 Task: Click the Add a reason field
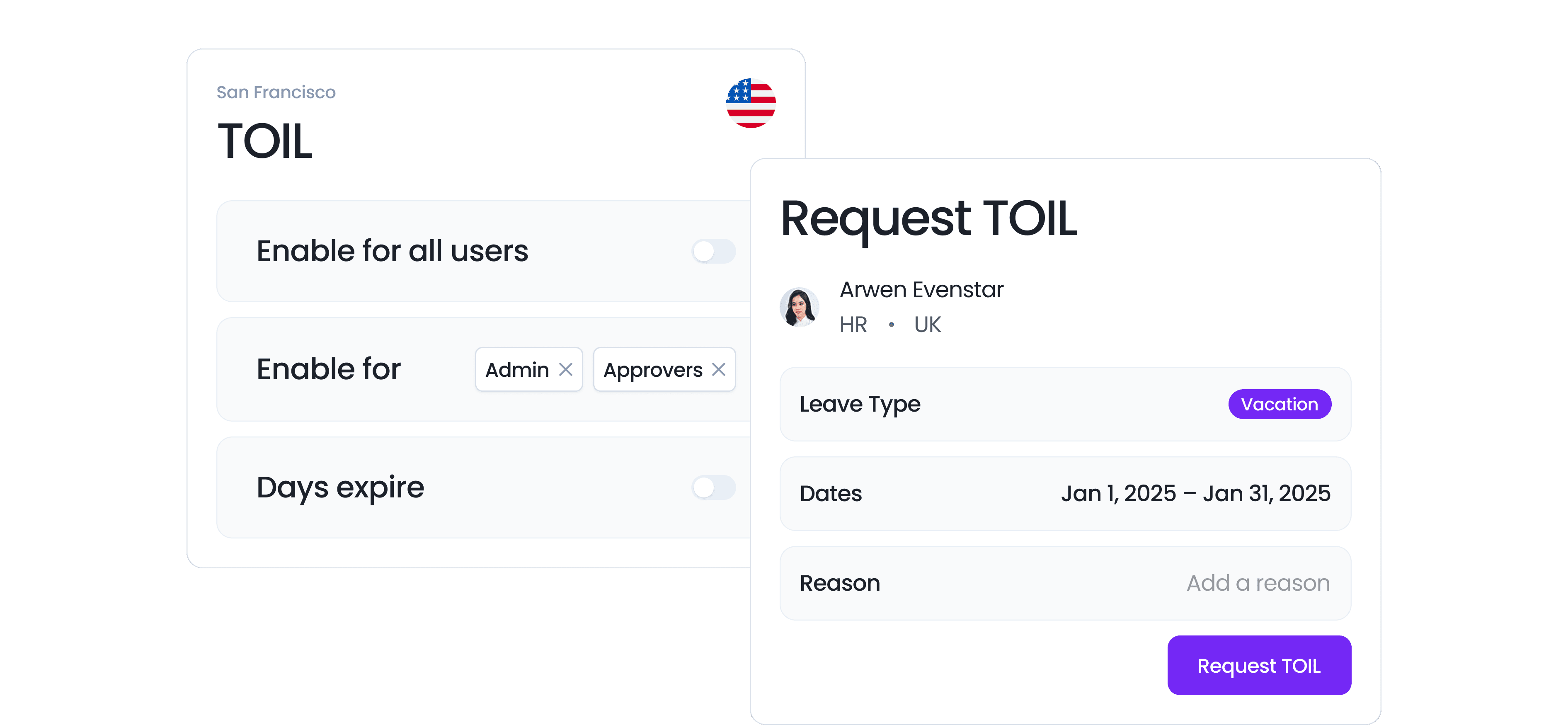(x=1258, y=583)
